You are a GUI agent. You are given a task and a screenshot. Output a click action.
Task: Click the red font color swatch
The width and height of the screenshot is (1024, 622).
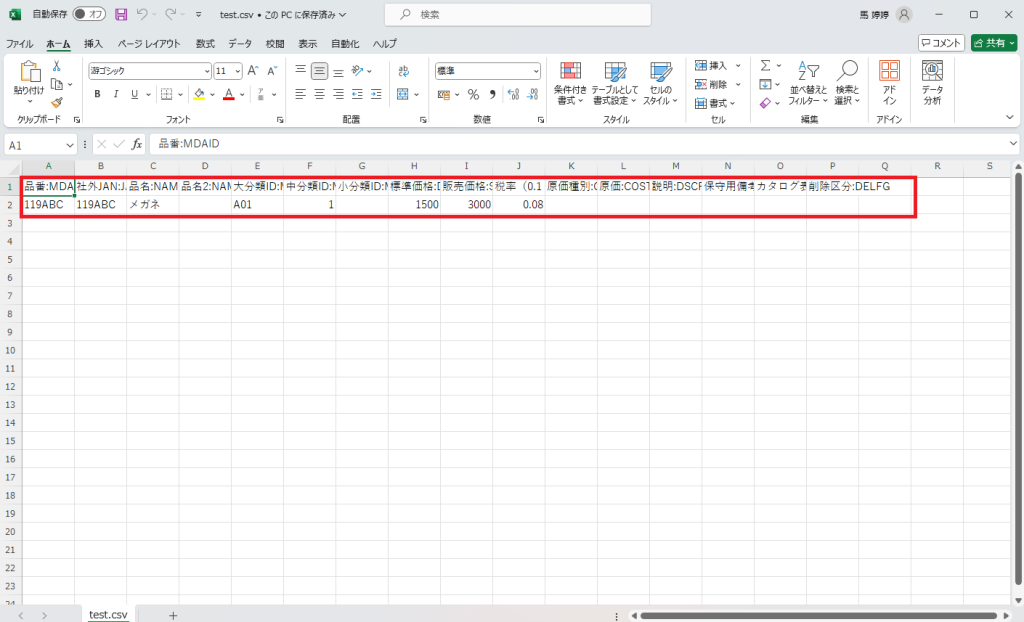pos(228,94)
